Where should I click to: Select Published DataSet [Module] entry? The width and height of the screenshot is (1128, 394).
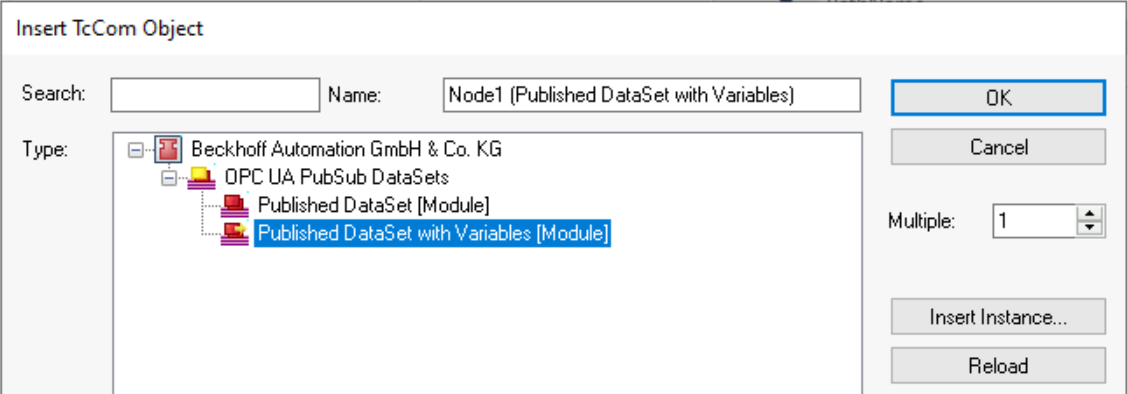click(x=373, y=206)
